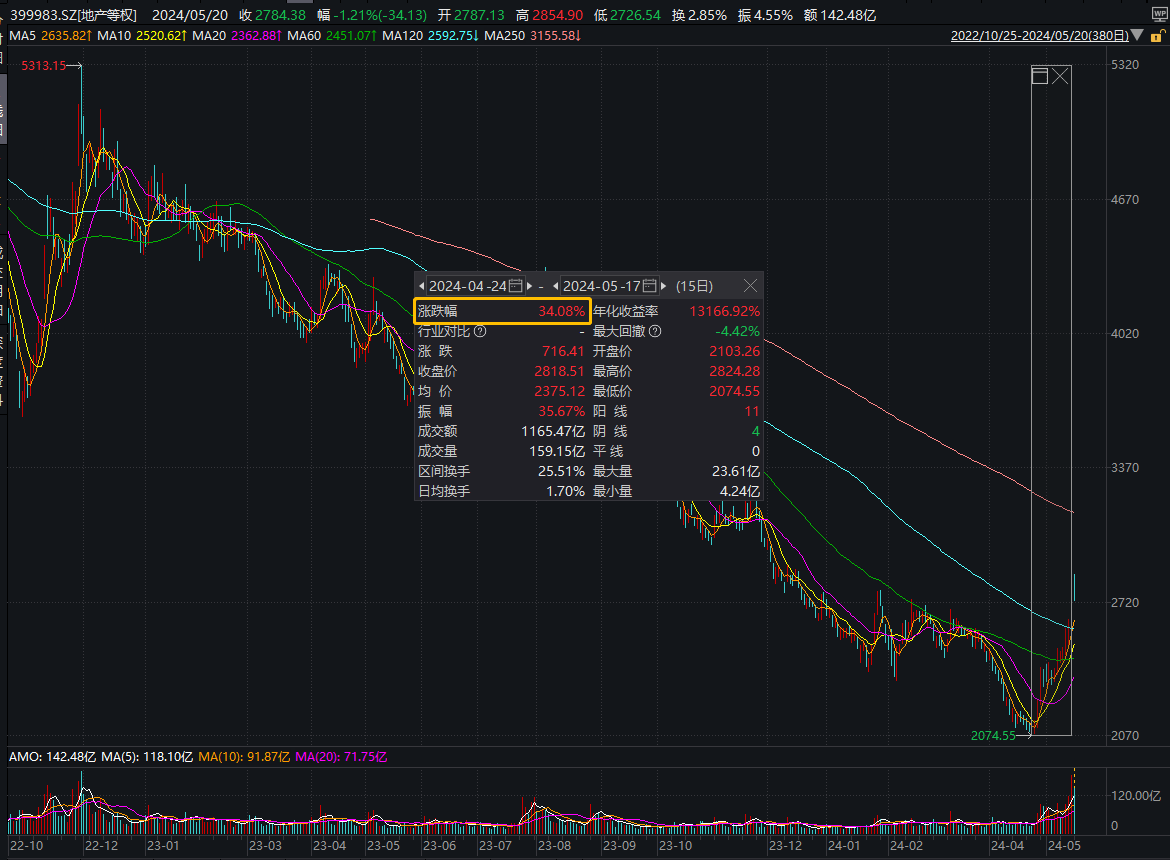The height and width of the screenshot is (860, 1170).
Task: Click help icon beside 最大回撤
Action: tap(655, 331)
